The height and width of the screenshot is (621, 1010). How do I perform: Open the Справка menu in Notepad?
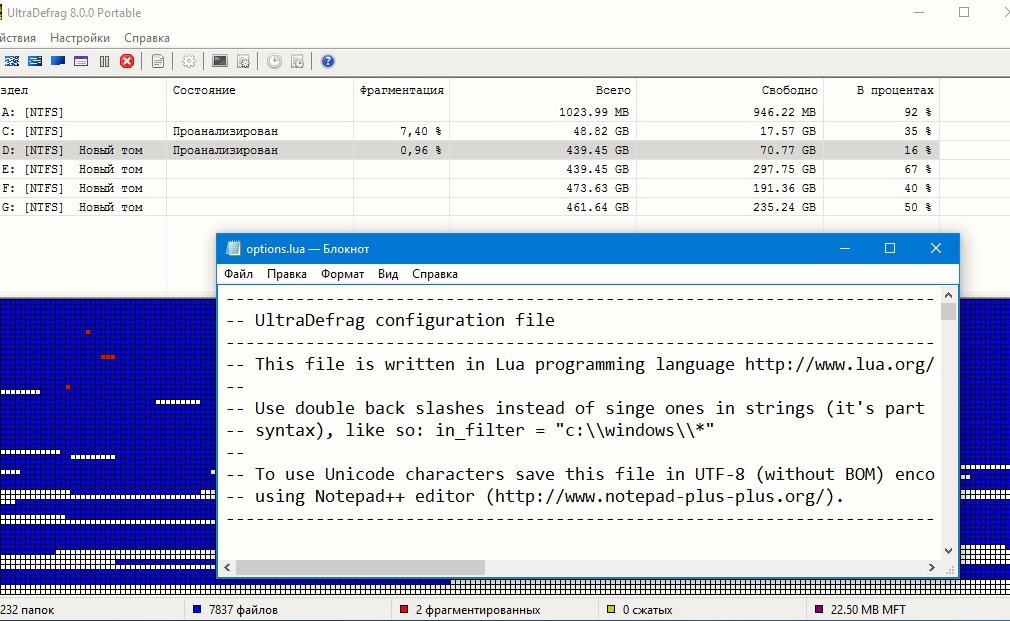click(x=435, y=274)
